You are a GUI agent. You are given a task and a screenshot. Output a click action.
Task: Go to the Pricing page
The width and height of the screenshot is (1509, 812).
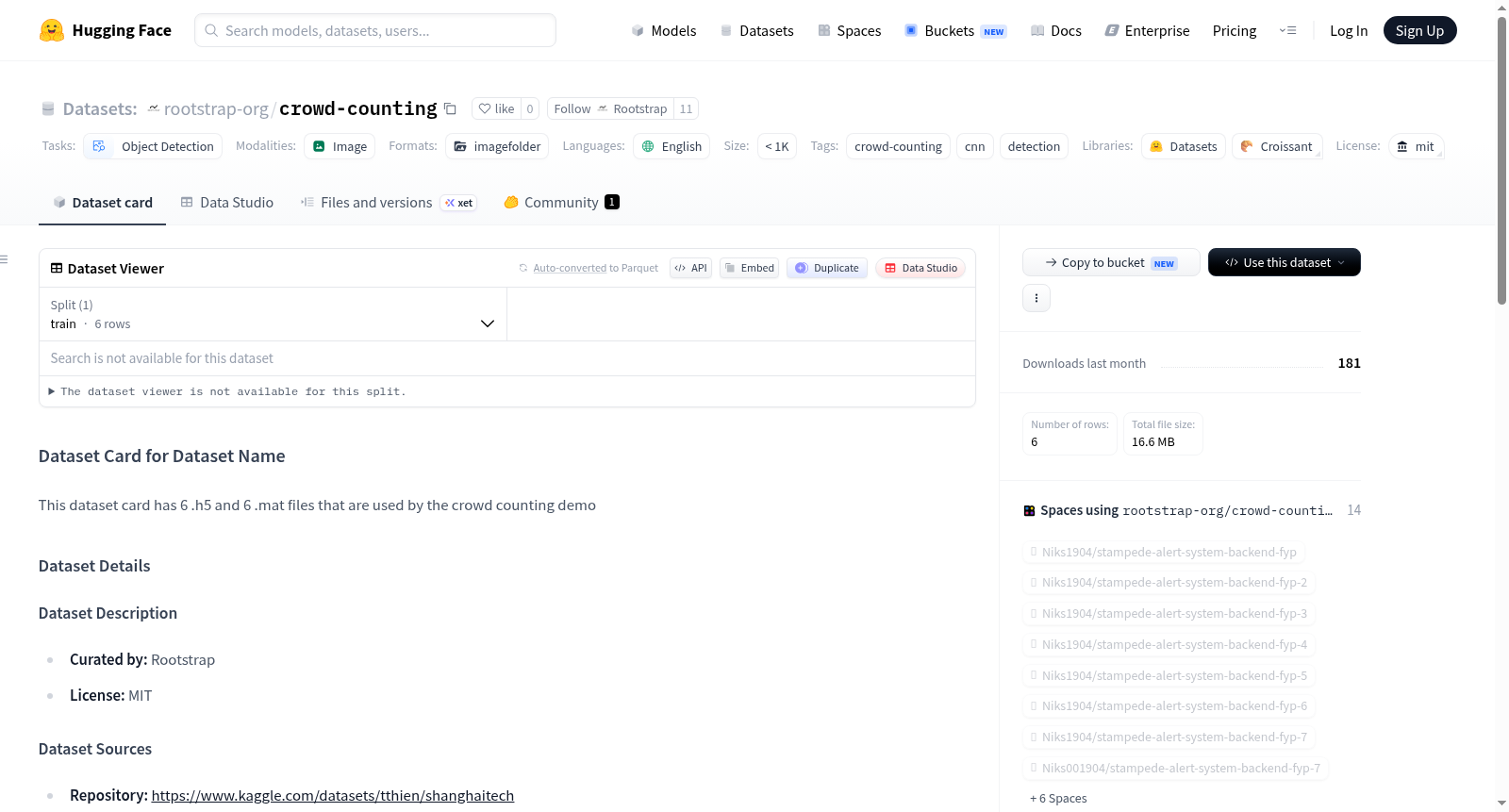(1235, 30)
